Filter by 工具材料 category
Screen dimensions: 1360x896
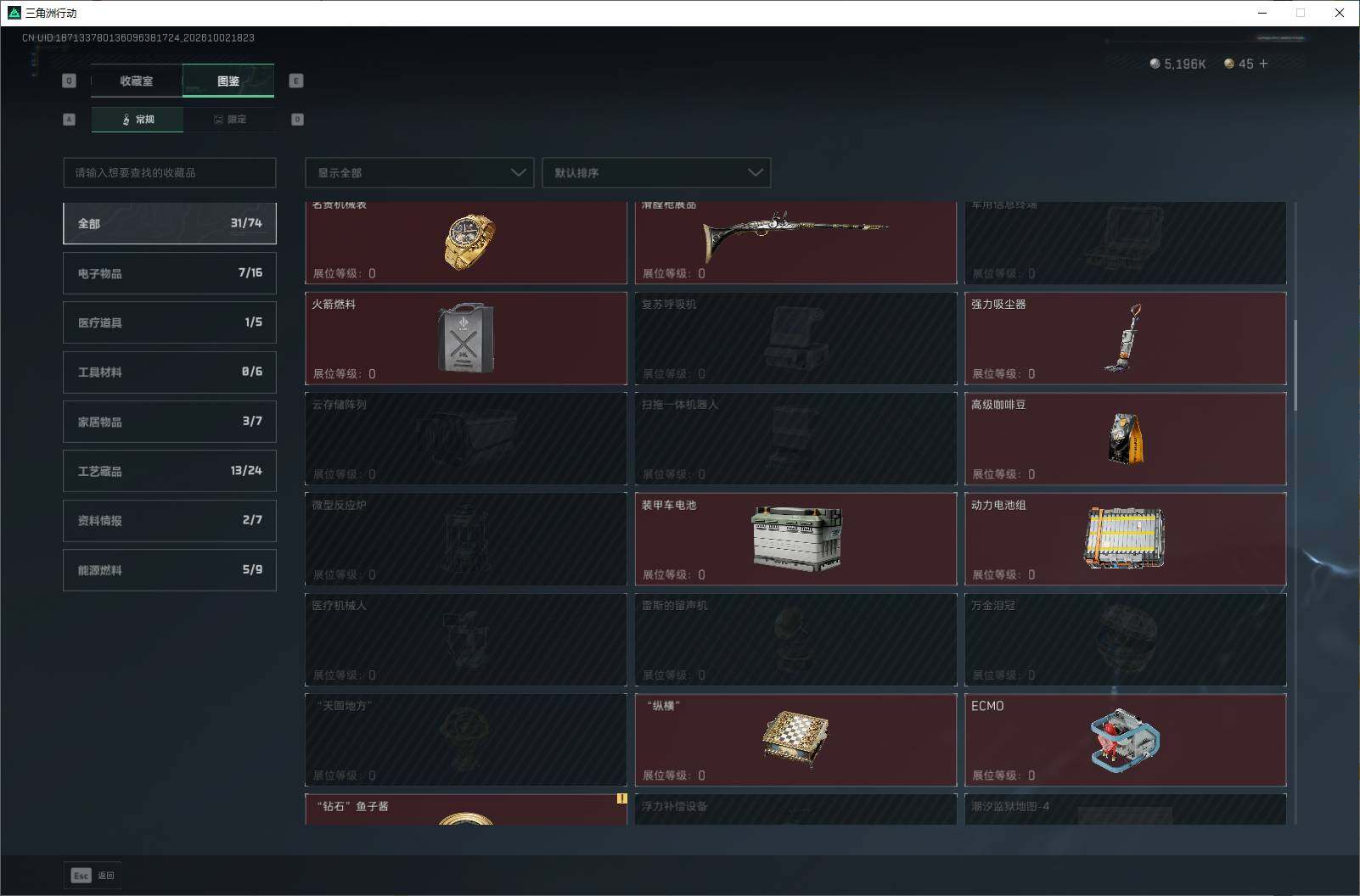(170, 372)
